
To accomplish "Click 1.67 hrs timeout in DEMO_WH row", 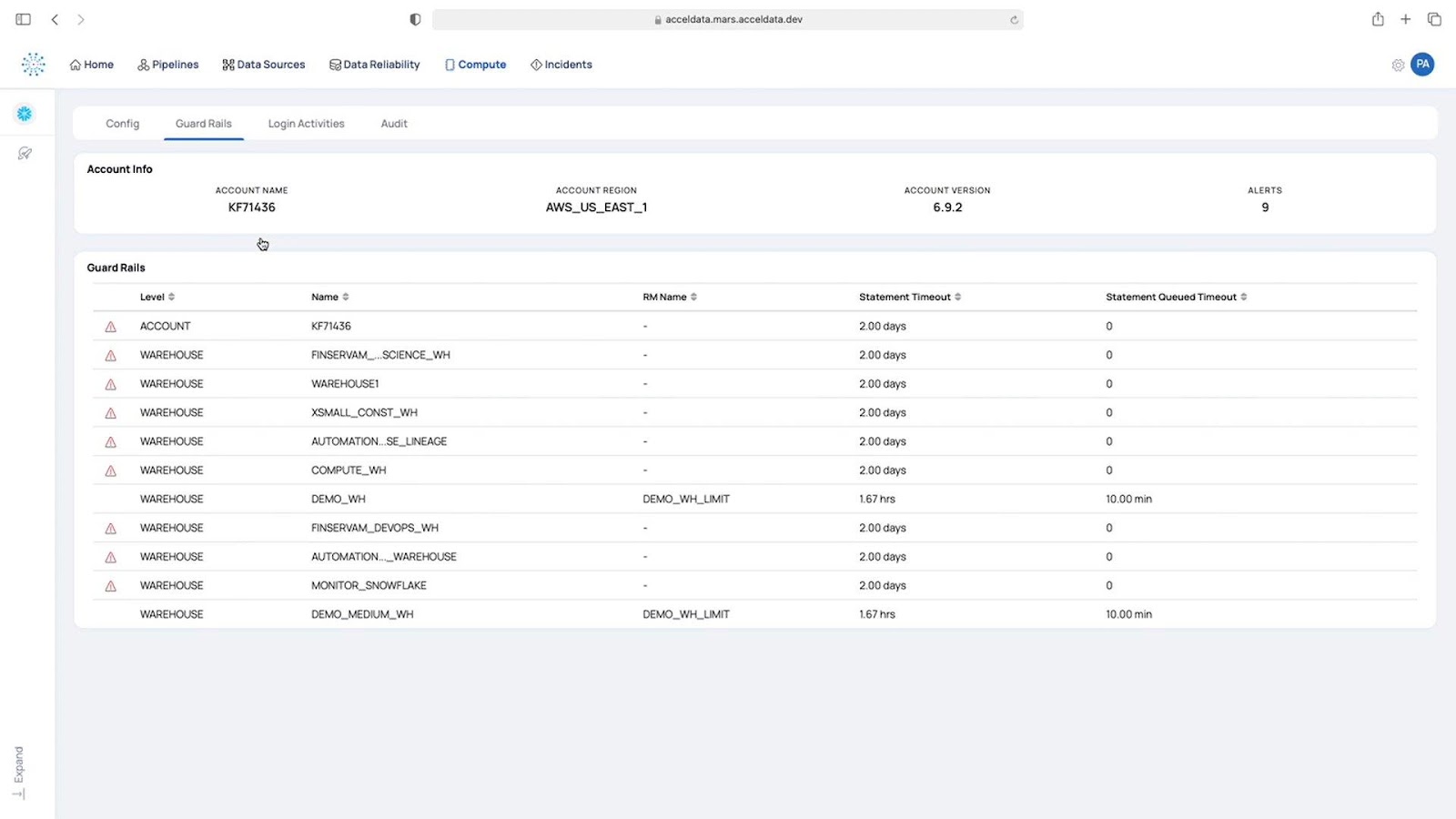I will pos(877,500).
